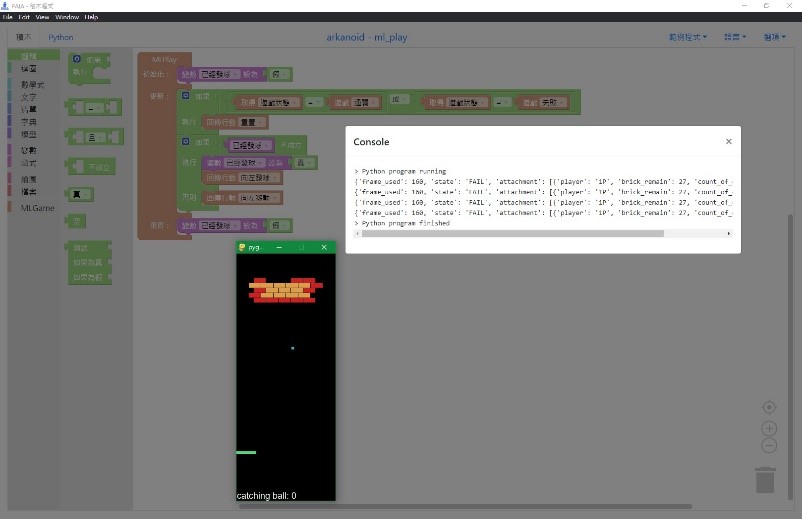Image resolution: width=802 pixels, height=519 pixels.
Task: Open the View menu
Action: pos(42,17)
